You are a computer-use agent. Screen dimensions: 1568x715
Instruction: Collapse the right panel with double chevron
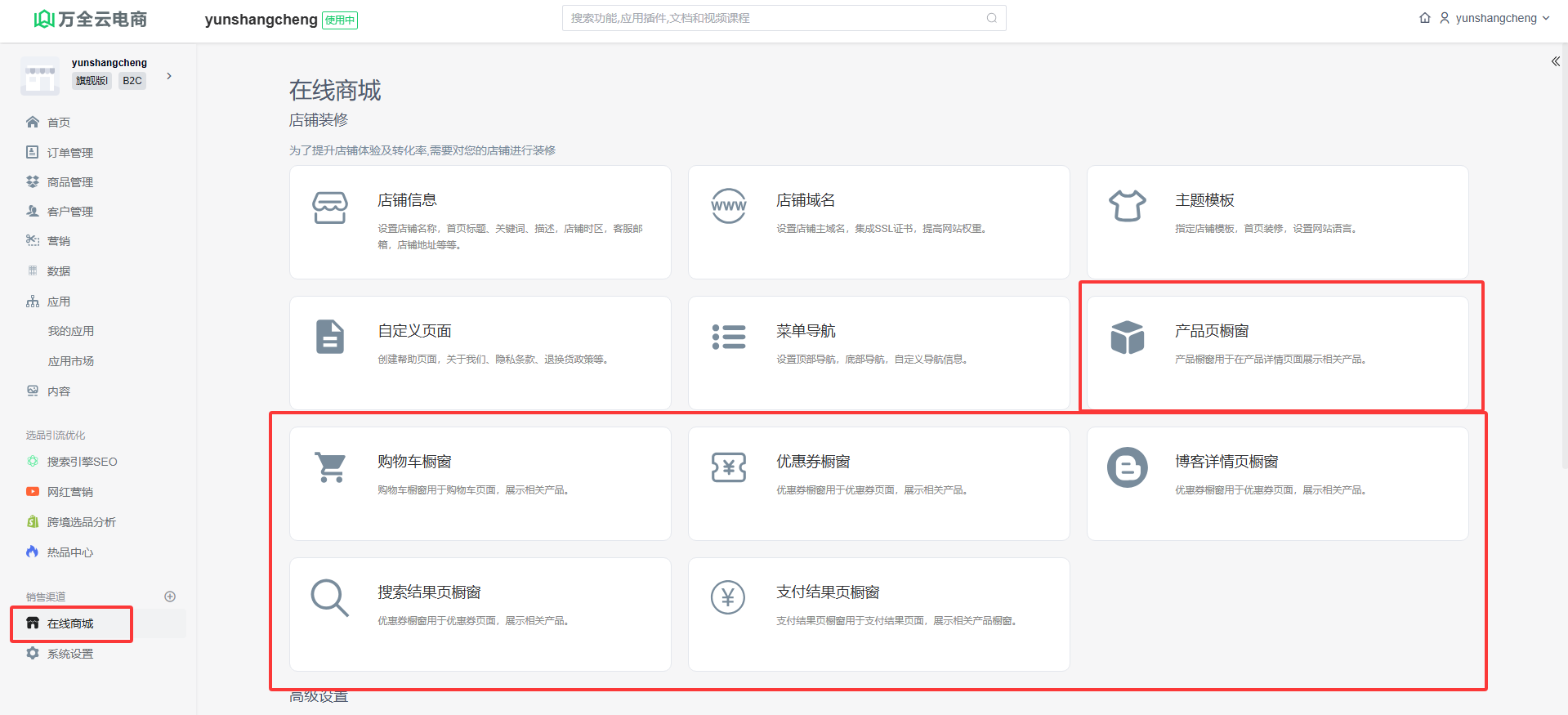point(1555,61)
